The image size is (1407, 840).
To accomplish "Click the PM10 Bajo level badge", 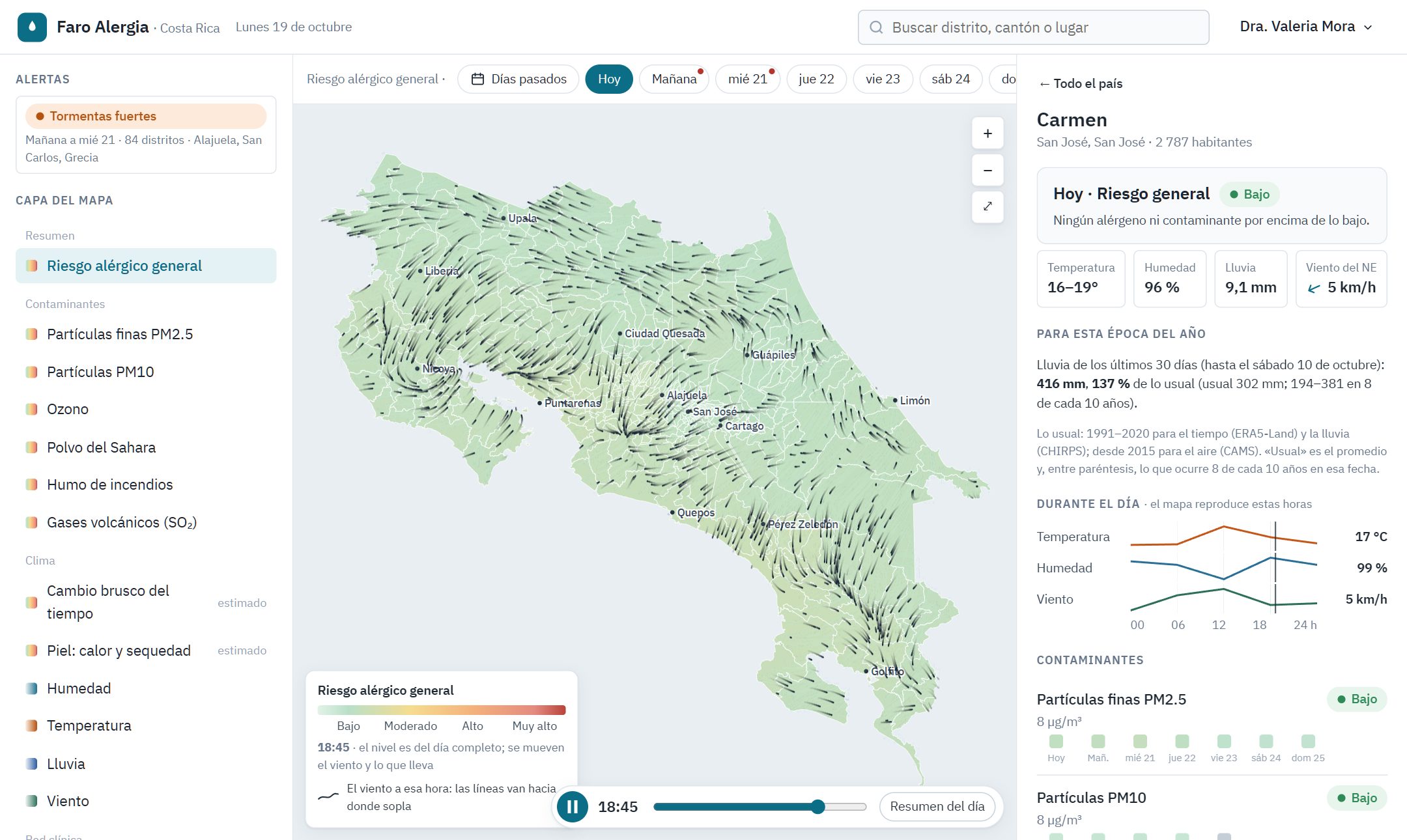I will coord(1357,798).
